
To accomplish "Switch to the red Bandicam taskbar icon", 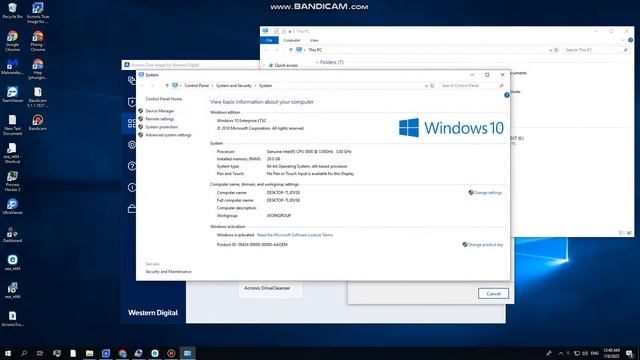I will [171, 353].
